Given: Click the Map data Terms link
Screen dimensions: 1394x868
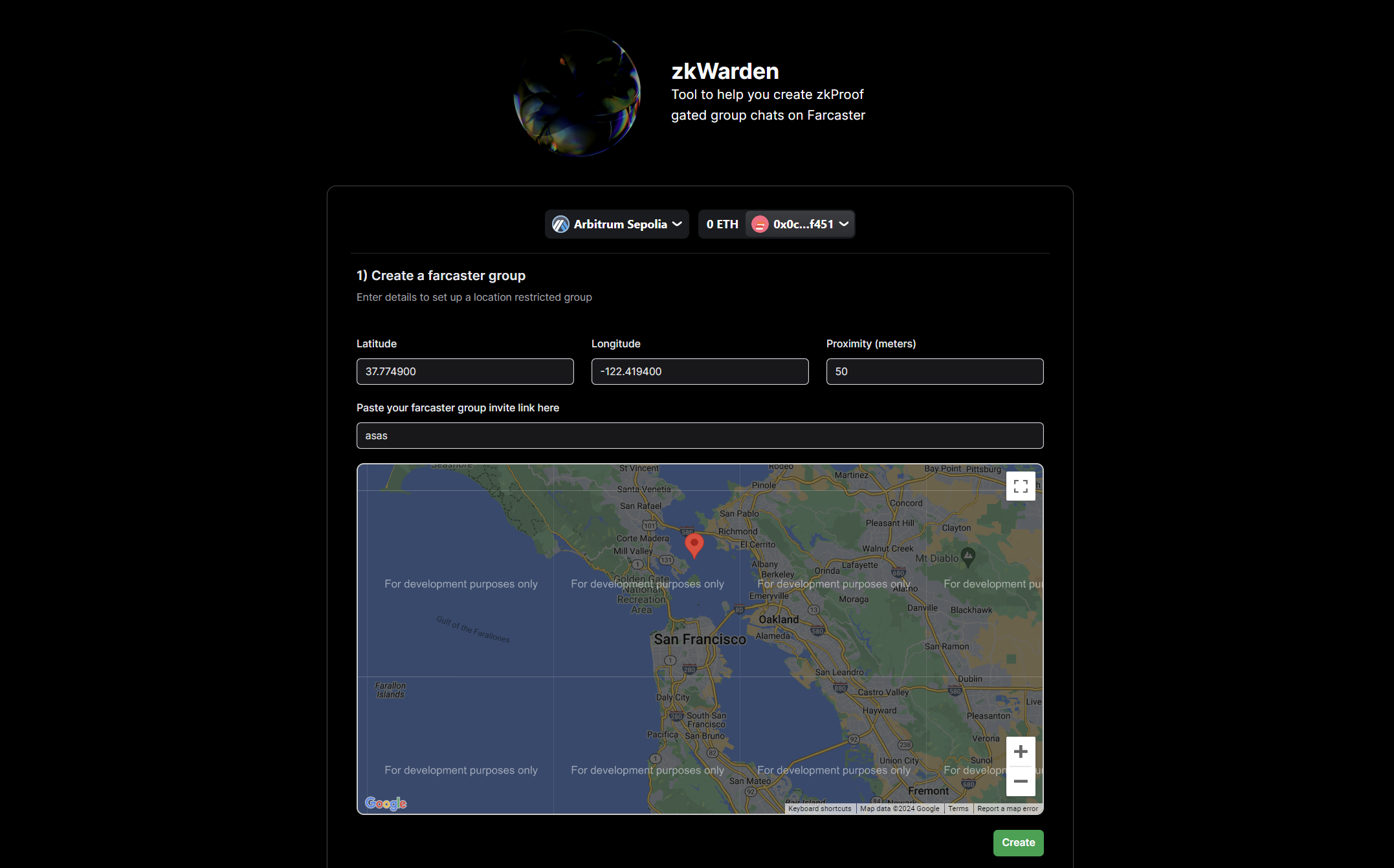Looking at the screenshot, I should tap(958, 808).
